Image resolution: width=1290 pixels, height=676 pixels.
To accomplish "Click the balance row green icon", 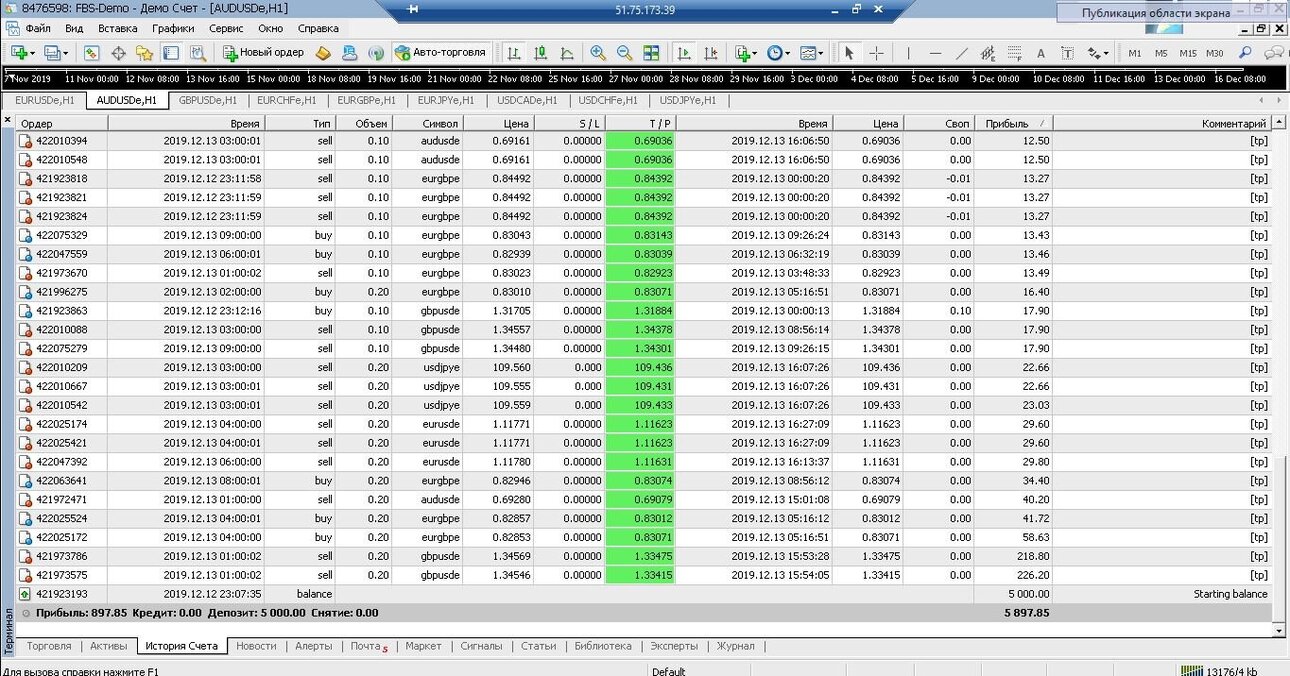I will pos(26,594).
